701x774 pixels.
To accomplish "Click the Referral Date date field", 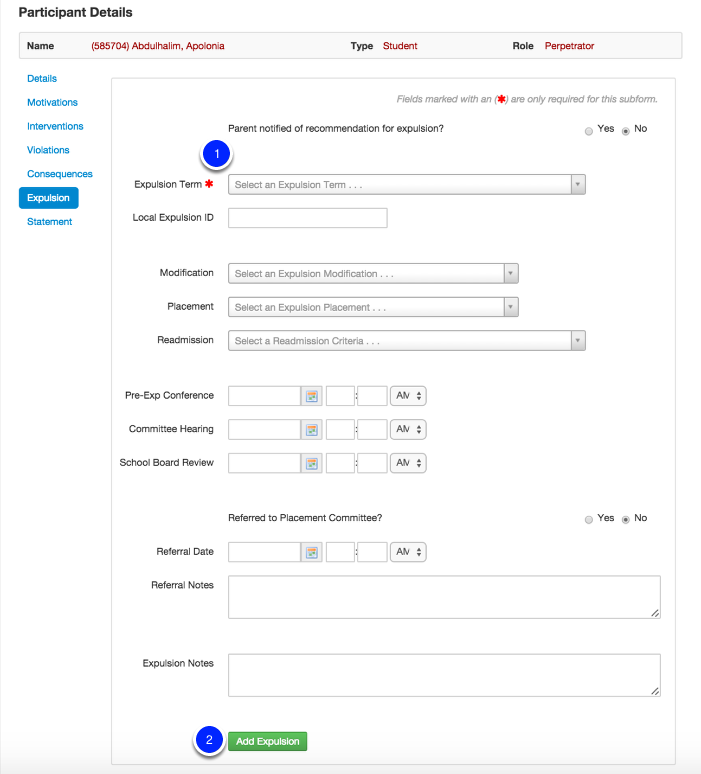I will click(264, 552).
